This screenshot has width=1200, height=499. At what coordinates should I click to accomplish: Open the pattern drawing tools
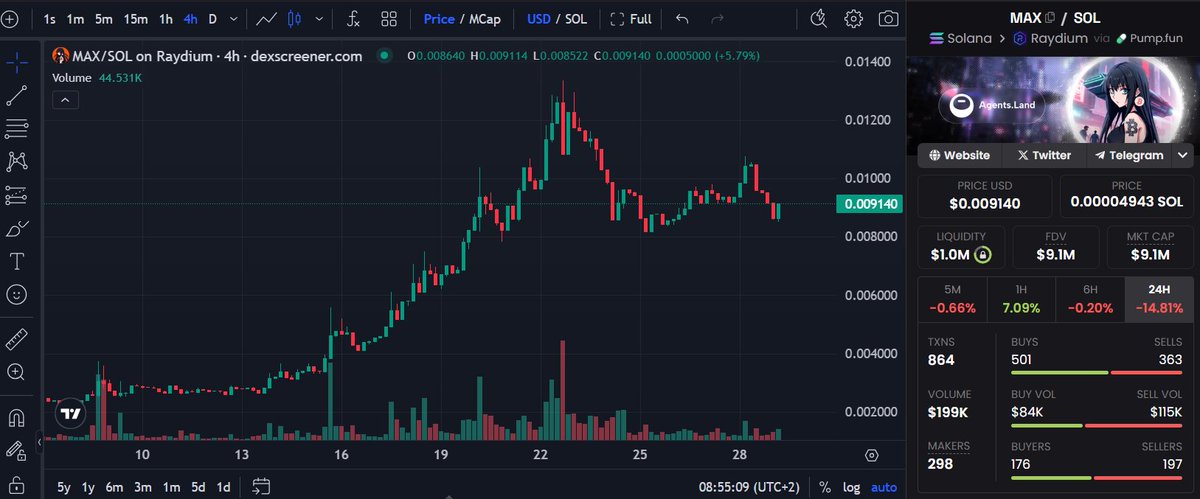tap(17, 161)
